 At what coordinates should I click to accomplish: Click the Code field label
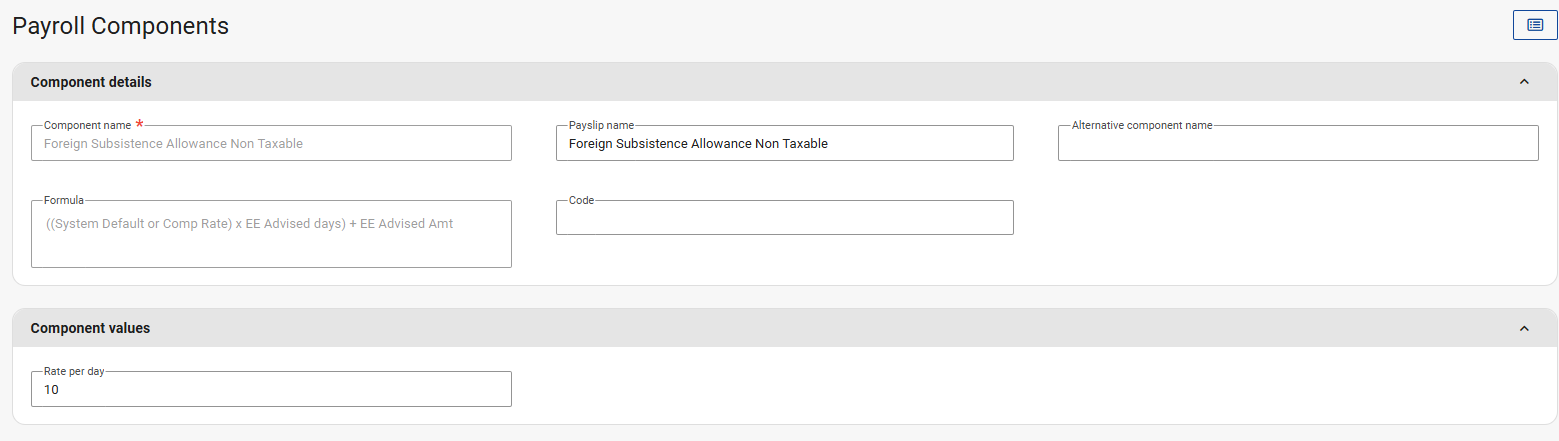pyautogui.click(x=581, y=201)
